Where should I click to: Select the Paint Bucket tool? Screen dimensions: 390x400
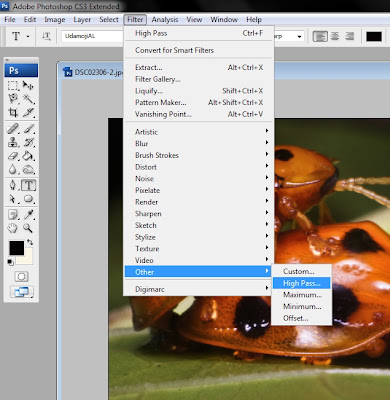tap(28, 156)
